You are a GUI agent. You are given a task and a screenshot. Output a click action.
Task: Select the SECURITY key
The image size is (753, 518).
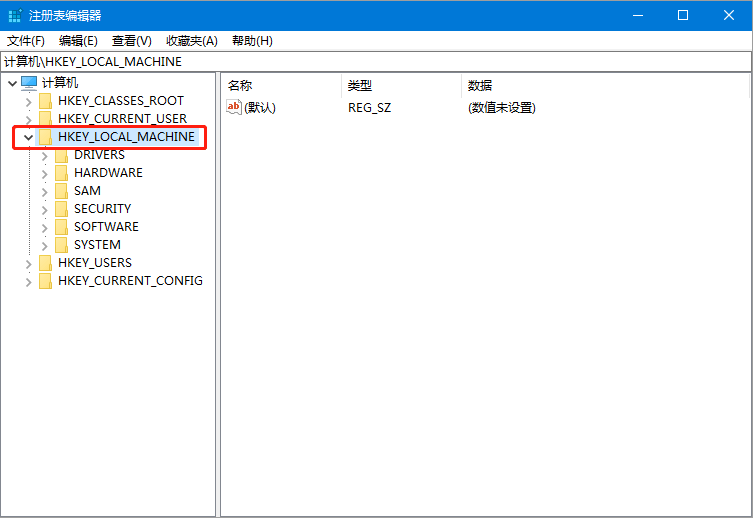(102, 209)
